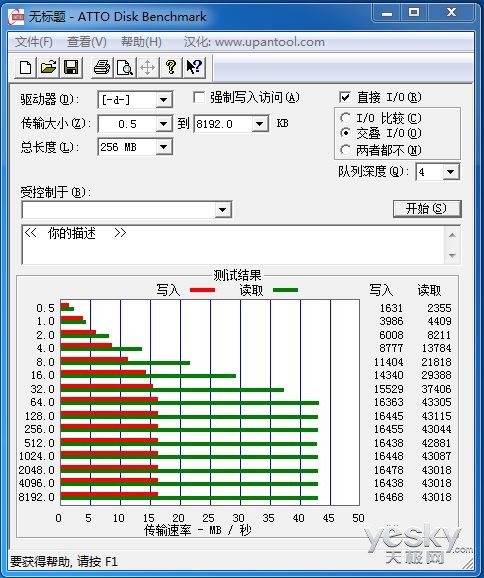This screenshot has height=578, width=484.
Task: Select the I/O 比较 radio option
Action: (345, 118)
